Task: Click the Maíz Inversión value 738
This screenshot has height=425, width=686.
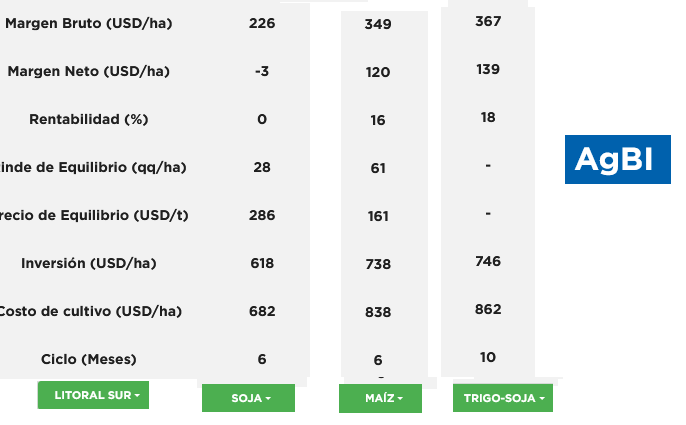Action: (378, 264)
